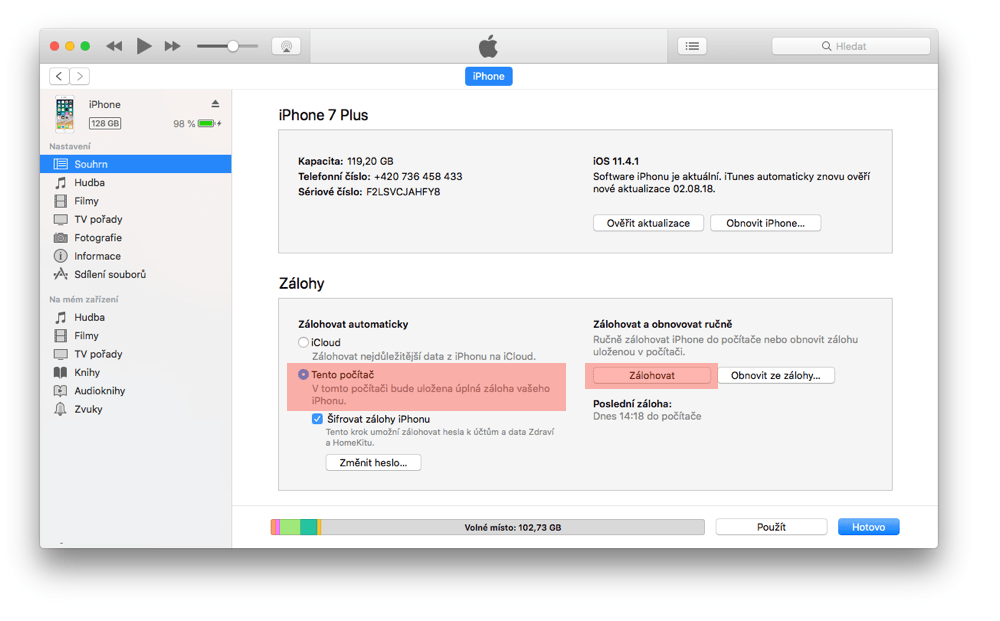Open the Zvuky section
The width and height of the screenshot is (1000, 621).
pos(92,408)
